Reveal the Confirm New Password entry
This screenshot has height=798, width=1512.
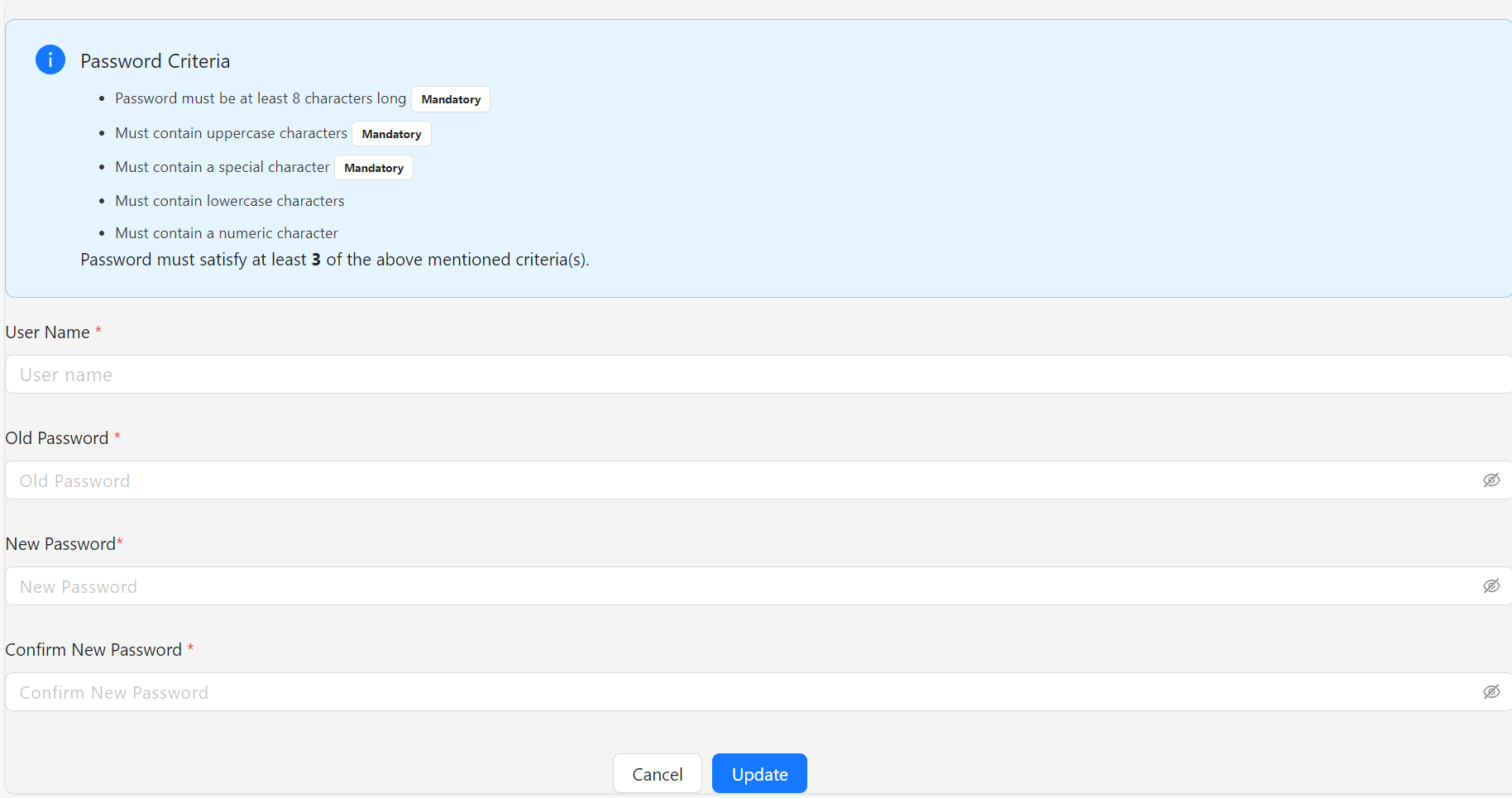(x=1492, y=691)
